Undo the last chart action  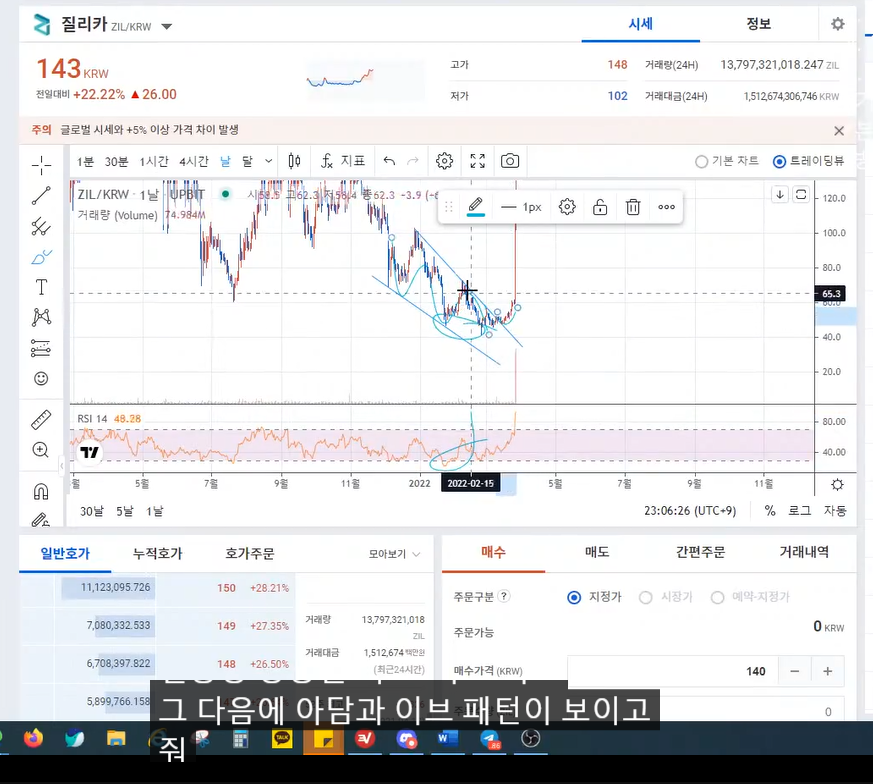389,161
